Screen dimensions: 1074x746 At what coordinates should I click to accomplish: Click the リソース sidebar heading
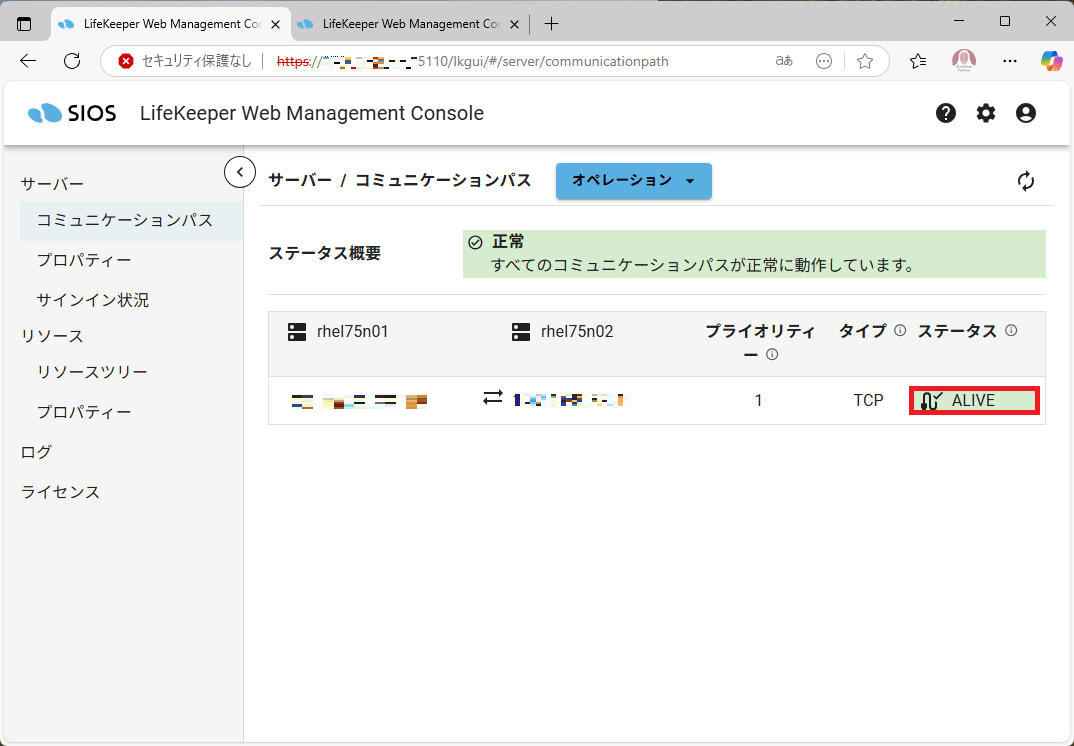(x=52, y=336)
